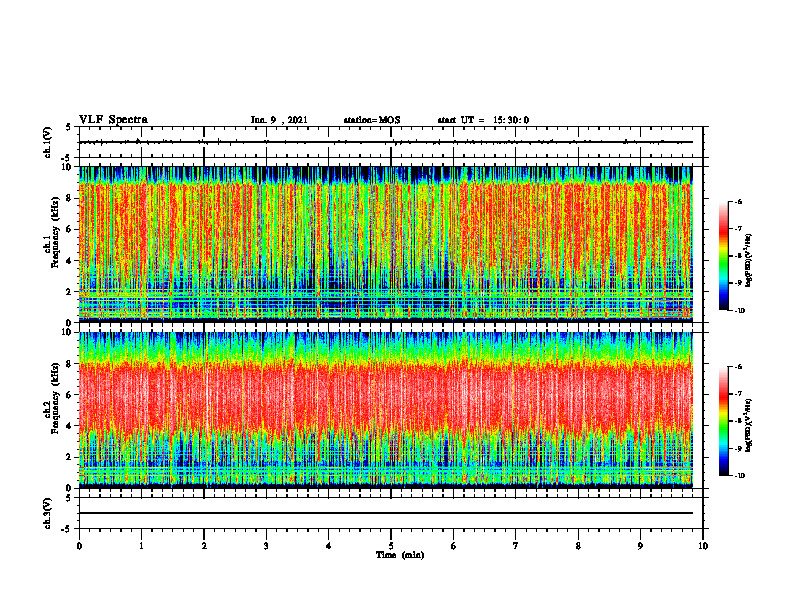Click the ch.2 color bar log(PSD) unit label
Screen dimensions: 792x612
[x=749, y=426]
